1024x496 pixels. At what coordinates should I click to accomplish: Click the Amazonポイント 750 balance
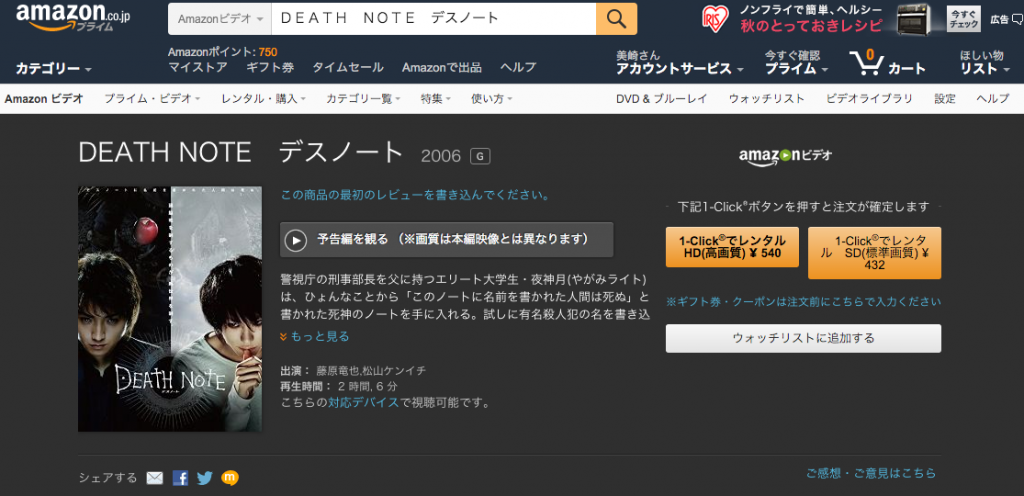223,52
